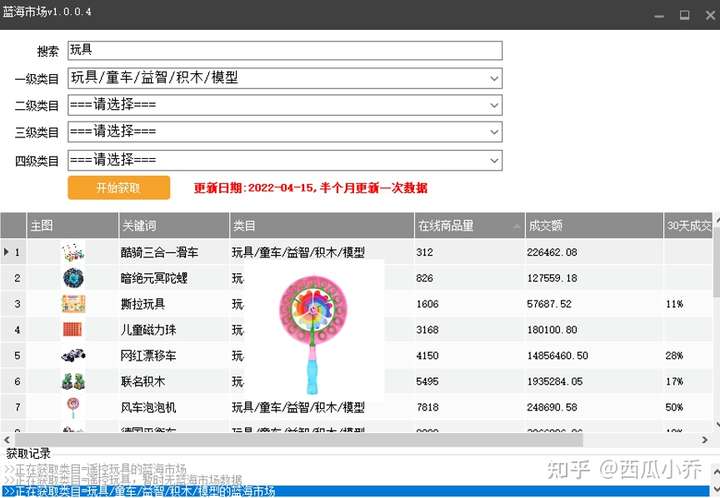The image size is (720, 498).
Task: Maximize the 蓝海市场 window
Action: [x=685, y=15]
